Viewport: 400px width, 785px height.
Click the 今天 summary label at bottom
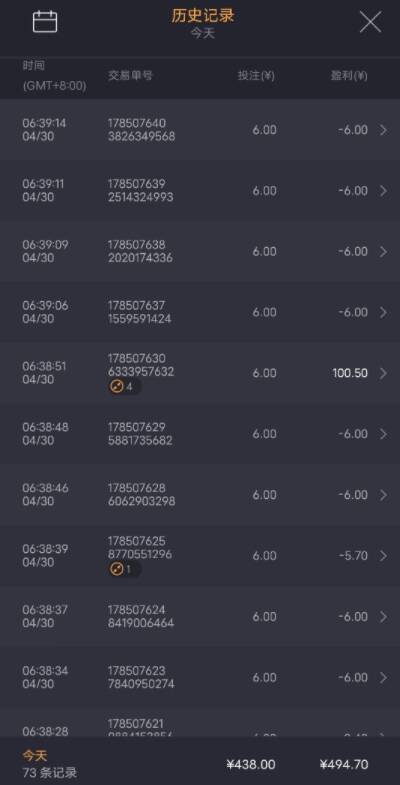point(35,755)
